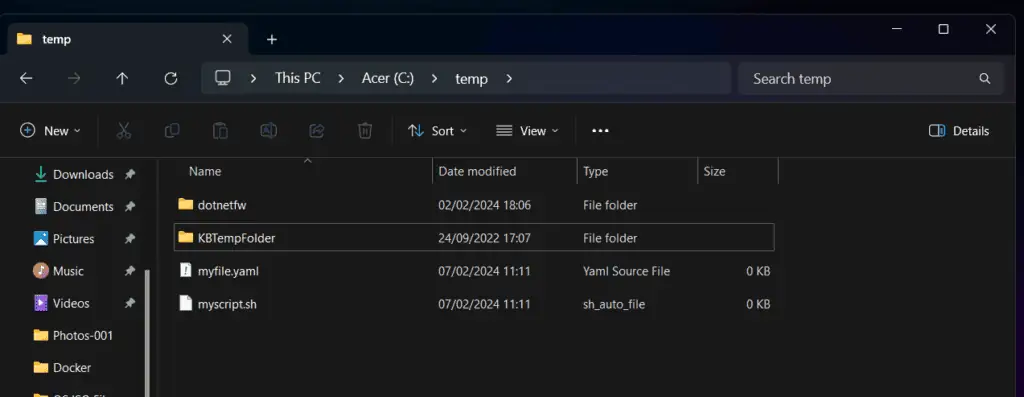Close the temp tab
Viewport: 1024px width, 397px height.
(x=227, y=39)
